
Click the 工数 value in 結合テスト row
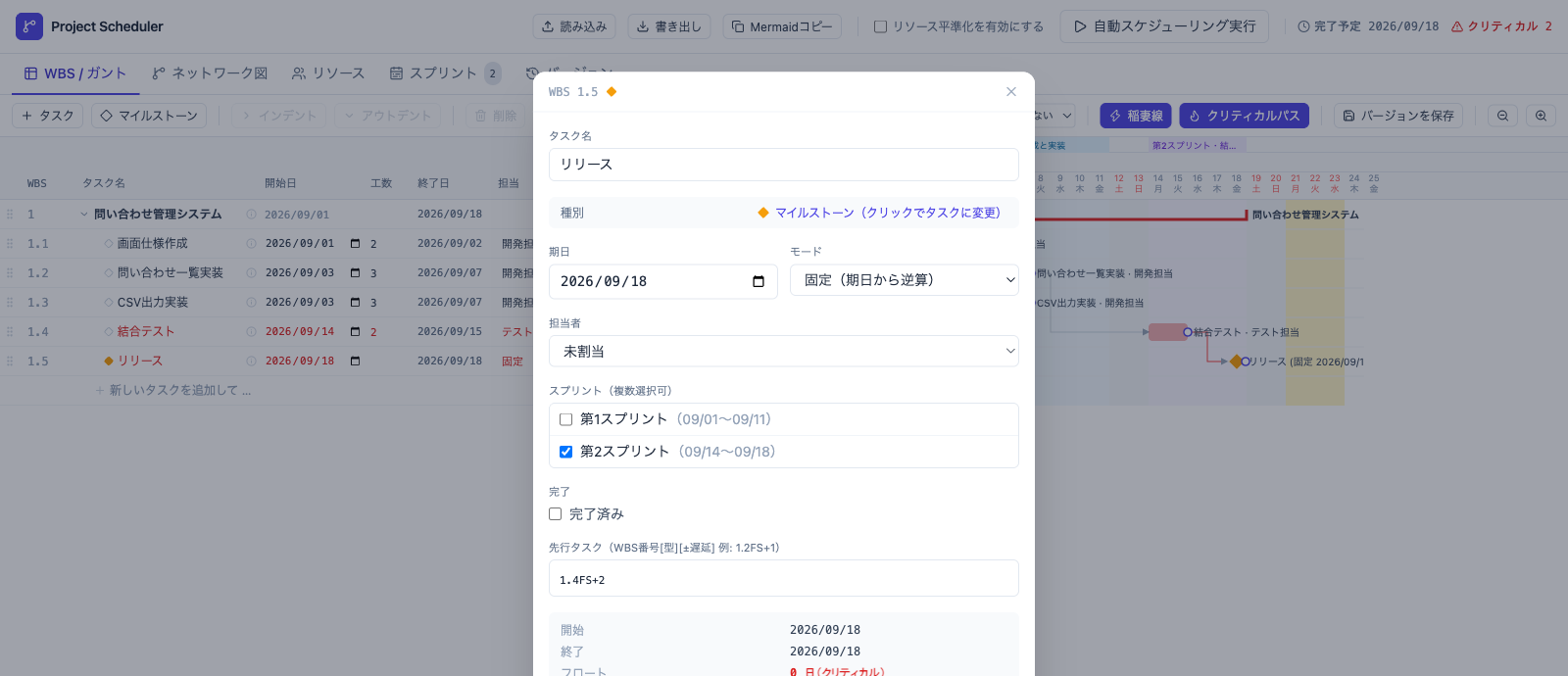click(x=373, y=331)
